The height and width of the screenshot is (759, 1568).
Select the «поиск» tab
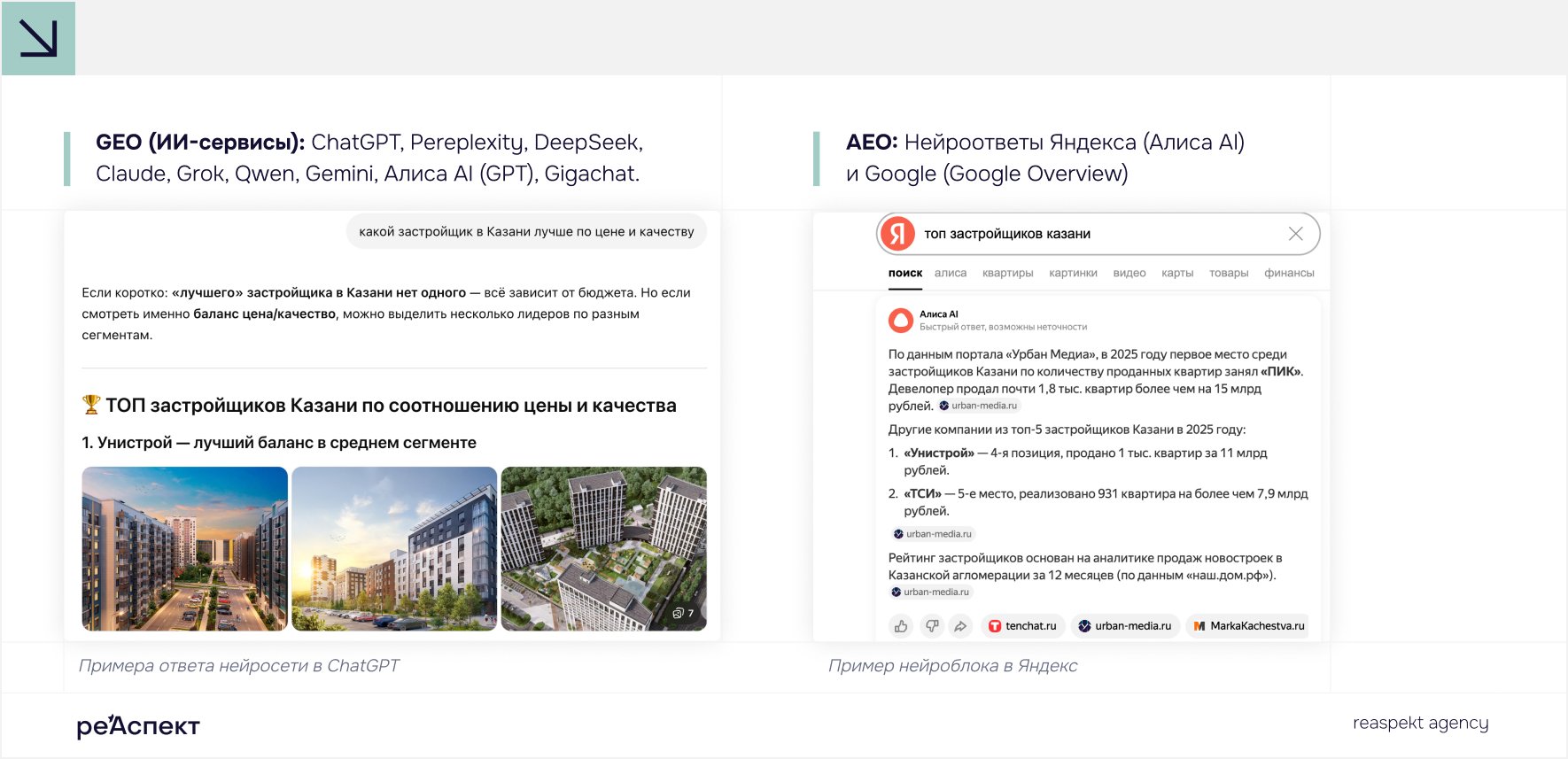point(905,273)
